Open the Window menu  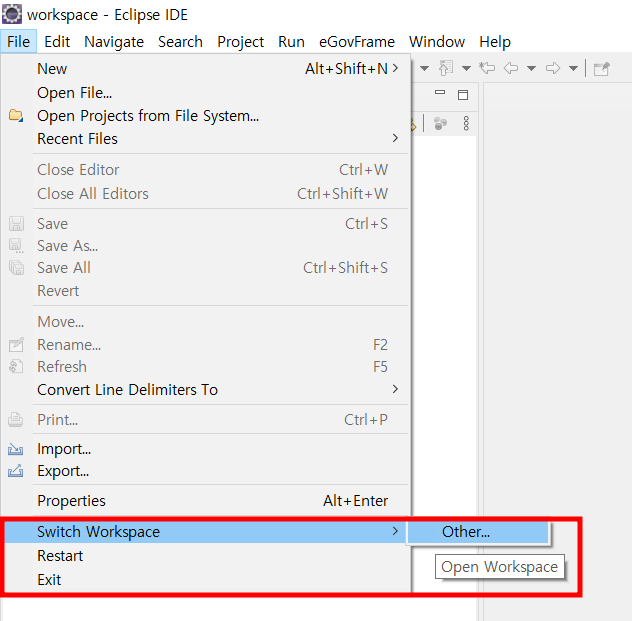[x=437, y=42]
